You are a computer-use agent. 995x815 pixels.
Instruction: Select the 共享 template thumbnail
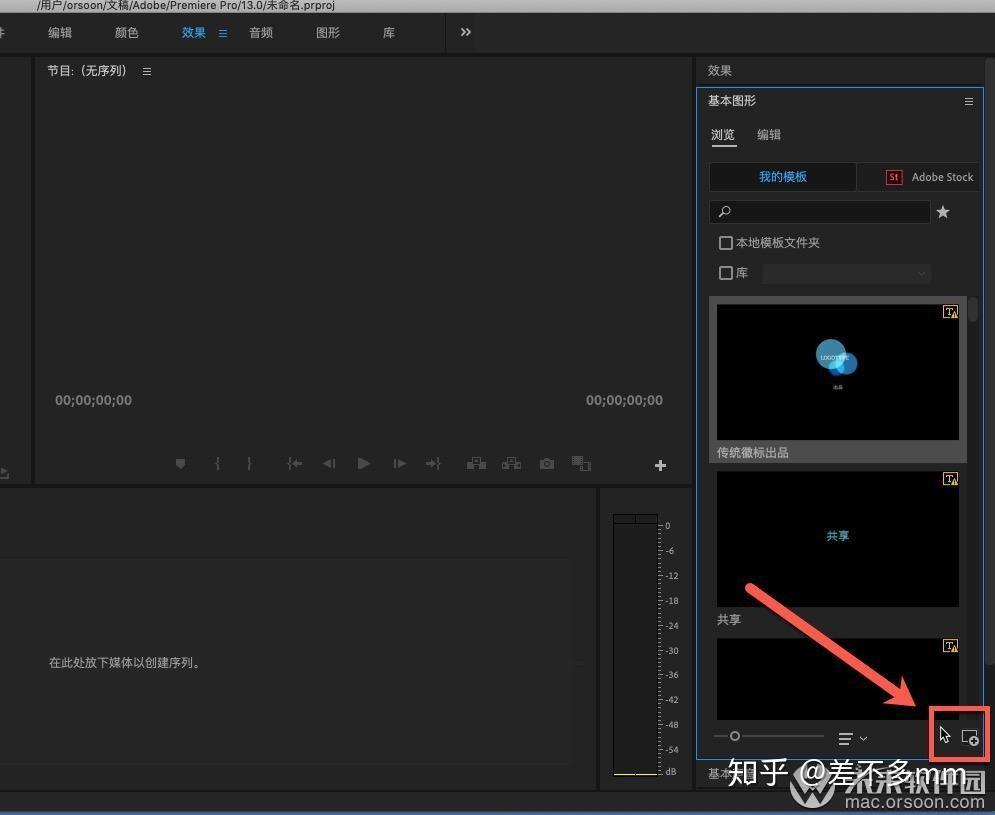(837, 538)
